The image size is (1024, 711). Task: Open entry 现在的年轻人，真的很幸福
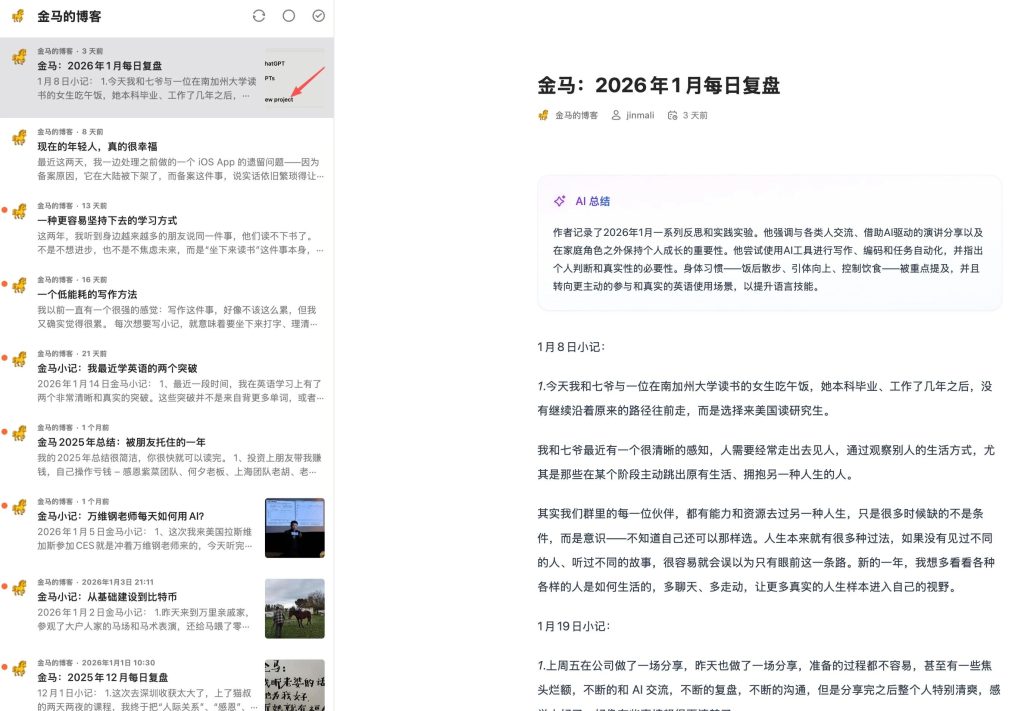(97, 146)
